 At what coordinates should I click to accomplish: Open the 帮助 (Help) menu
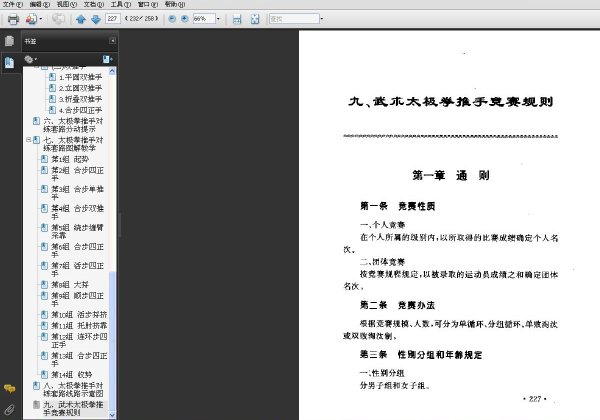(175, 4)
